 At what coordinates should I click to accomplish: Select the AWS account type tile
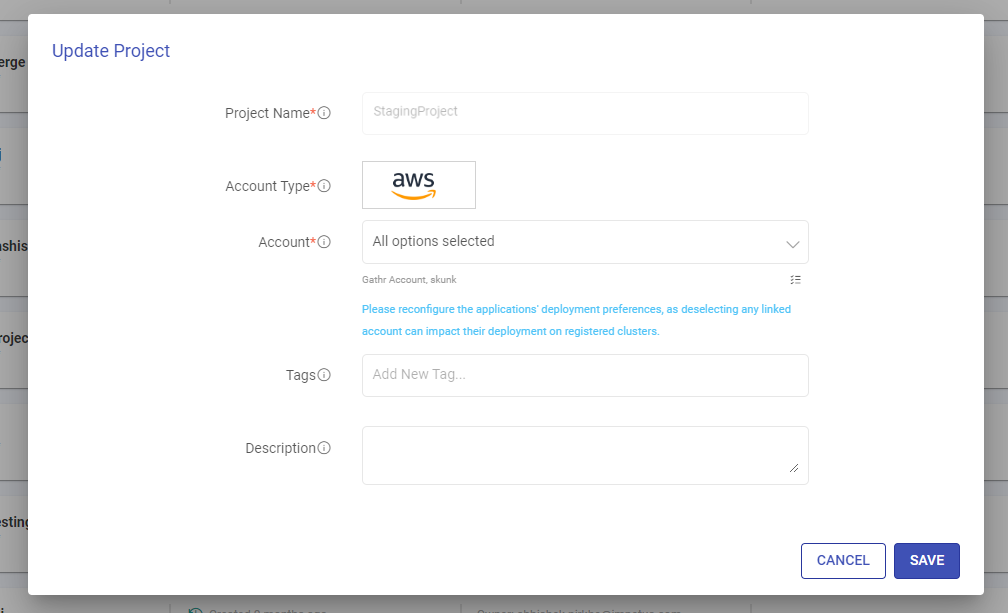pyautogui.click(x=418, y=185)
